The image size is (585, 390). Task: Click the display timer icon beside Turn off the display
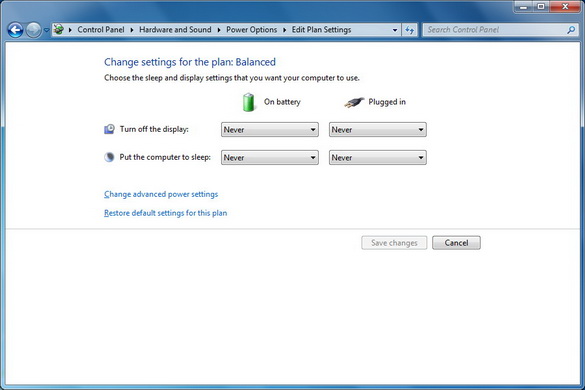109,129
